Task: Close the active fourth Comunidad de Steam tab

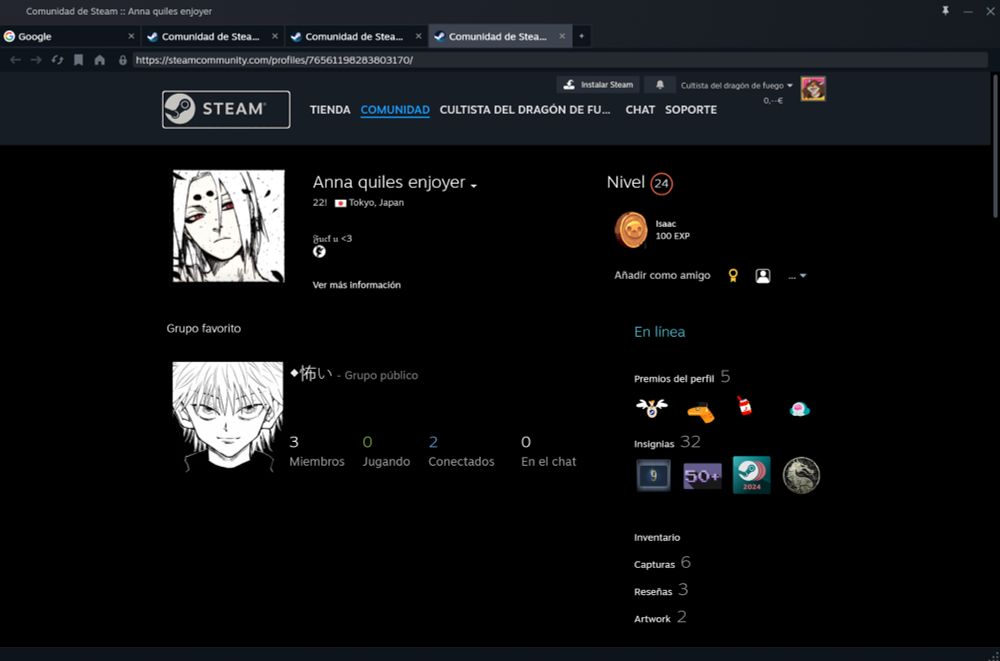Action: pyautogui.click(x=562, y=36)
